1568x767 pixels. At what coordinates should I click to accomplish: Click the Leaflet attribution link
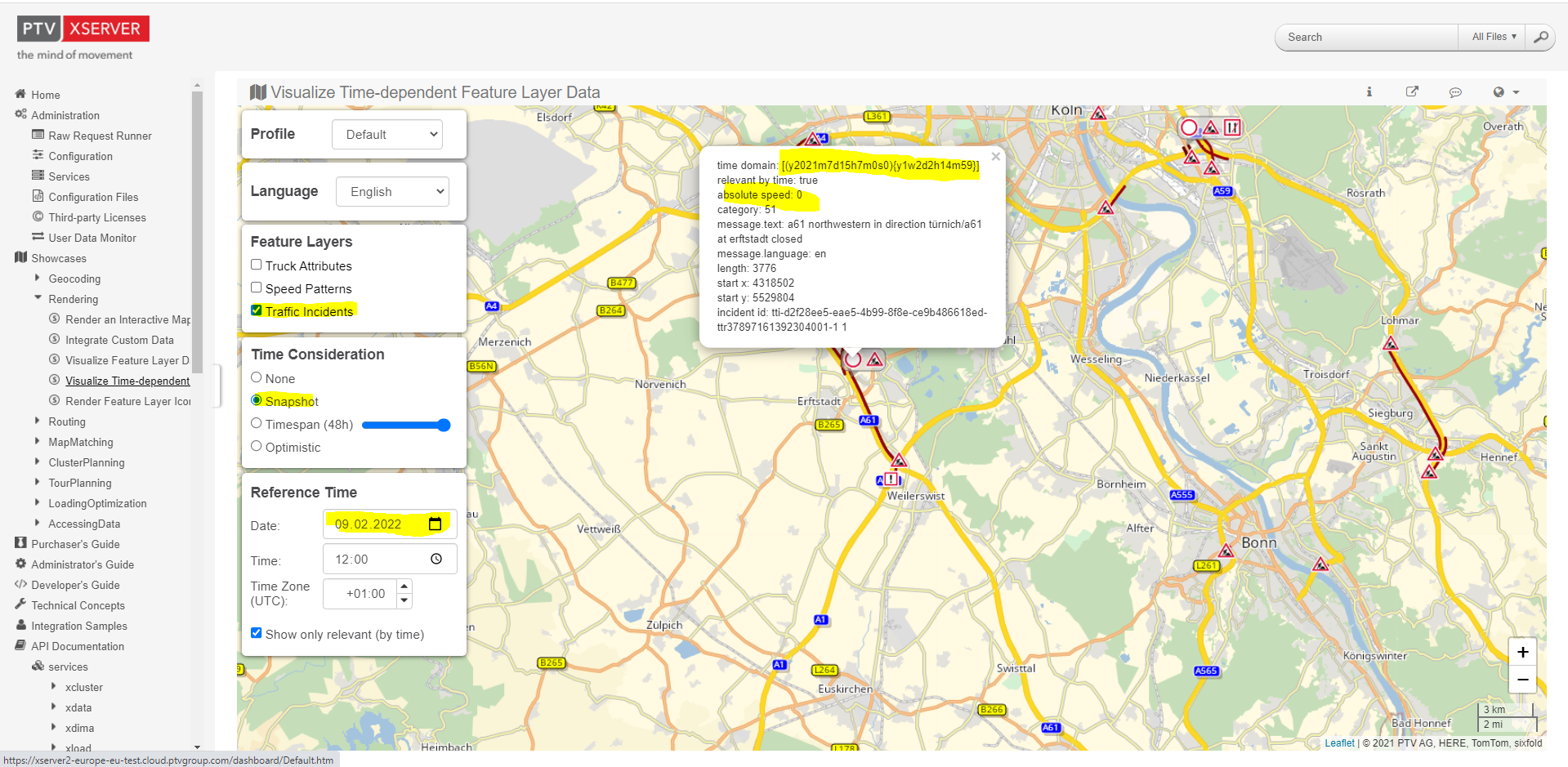[1338, 742]
